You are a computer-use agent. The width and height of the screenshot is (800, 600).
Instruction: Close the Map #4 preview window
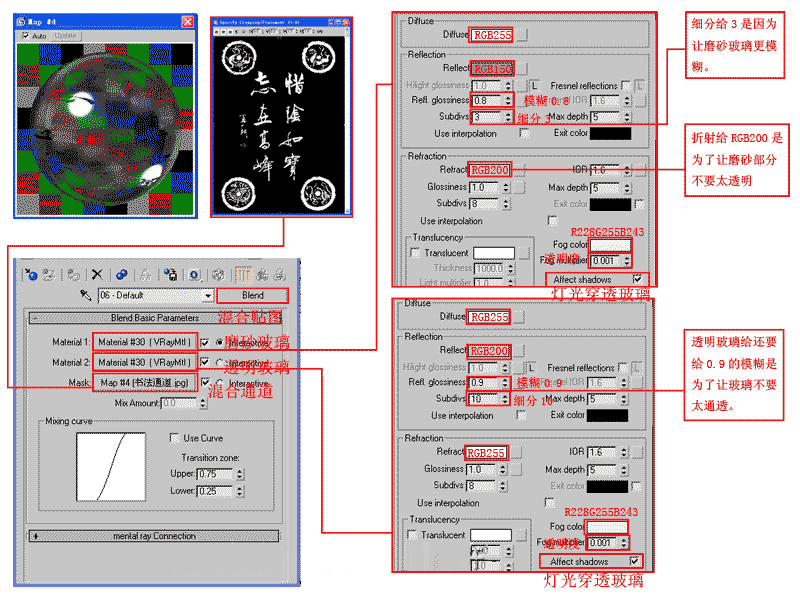pos(188,21)
